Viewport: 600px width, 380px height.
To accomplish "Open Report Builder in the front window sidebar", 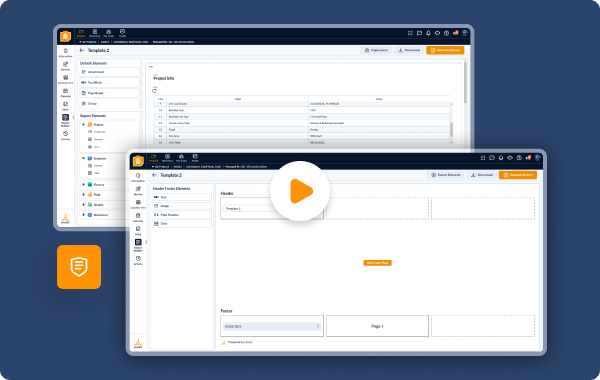I will pos(138,245).
